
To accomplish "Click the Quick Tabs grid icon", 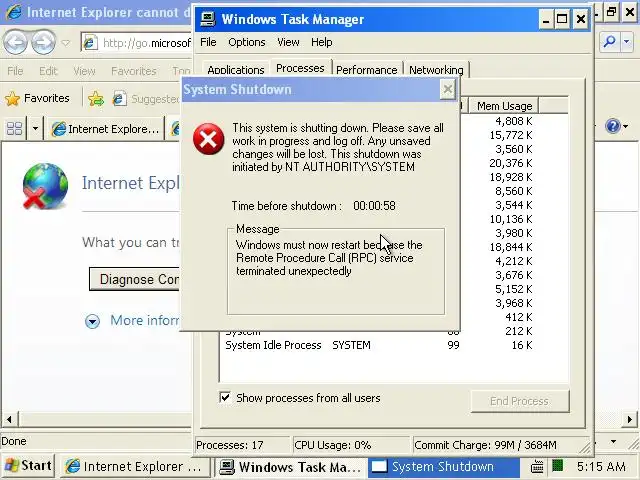I will click(14, 129).
